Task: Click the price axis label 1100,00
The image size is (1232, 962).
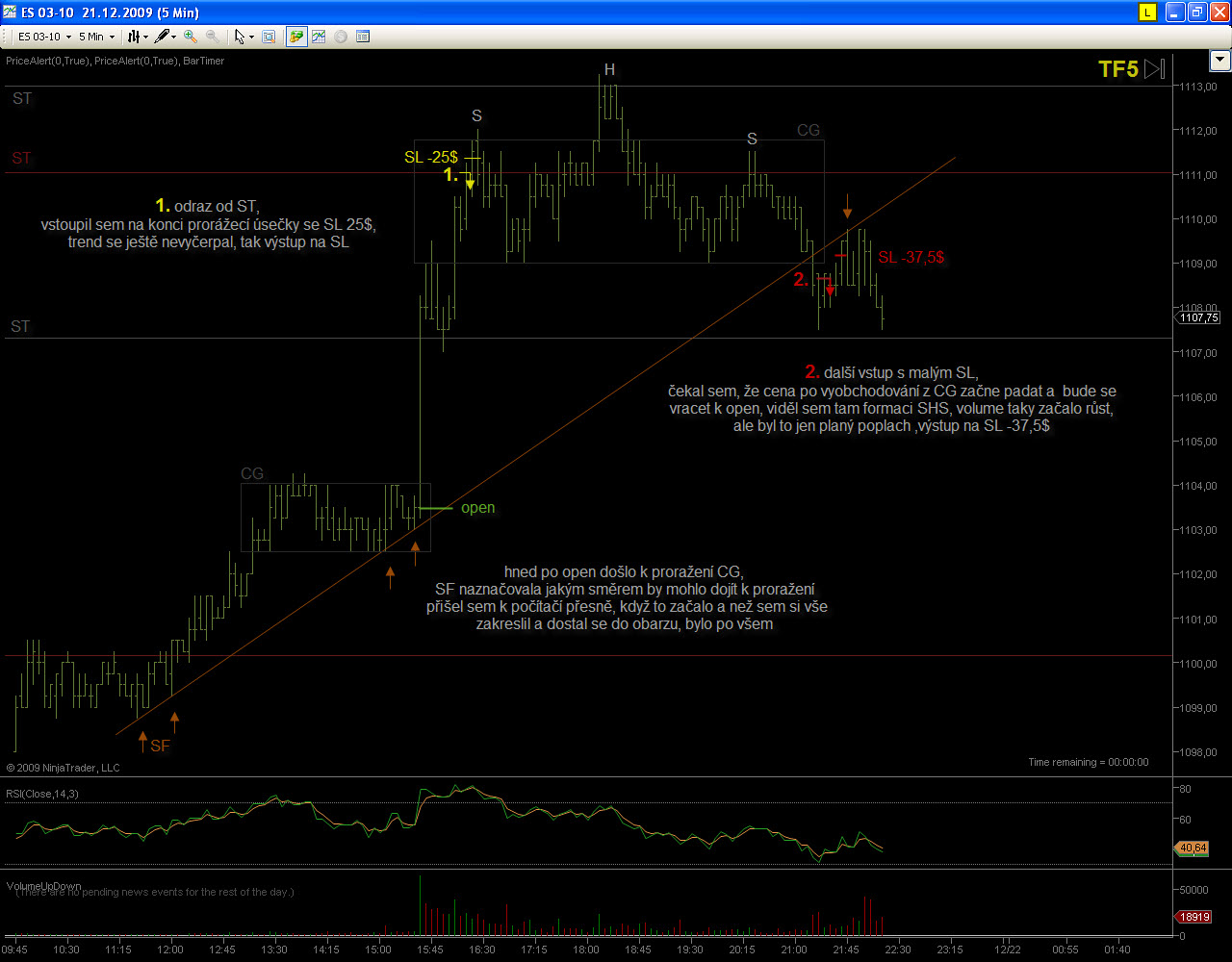Action: [x=1200, y=664]
